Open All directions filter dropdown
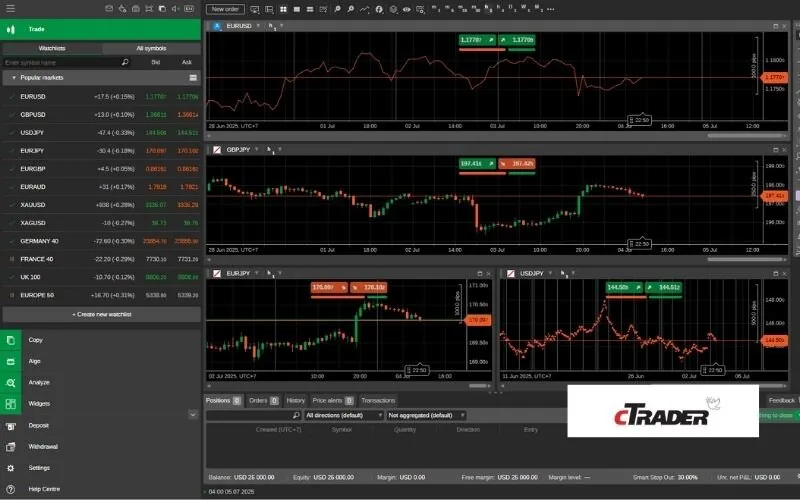 [x=343, y=415]
